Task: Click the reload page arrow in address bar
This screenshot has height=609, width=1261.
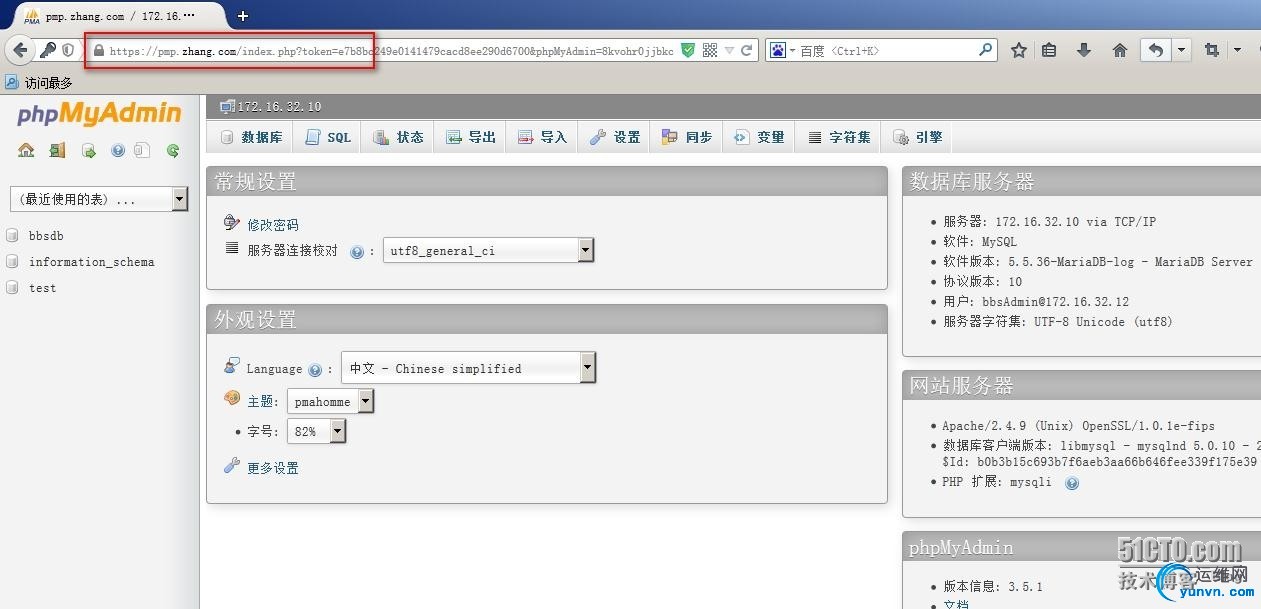Action: [746, 50]
